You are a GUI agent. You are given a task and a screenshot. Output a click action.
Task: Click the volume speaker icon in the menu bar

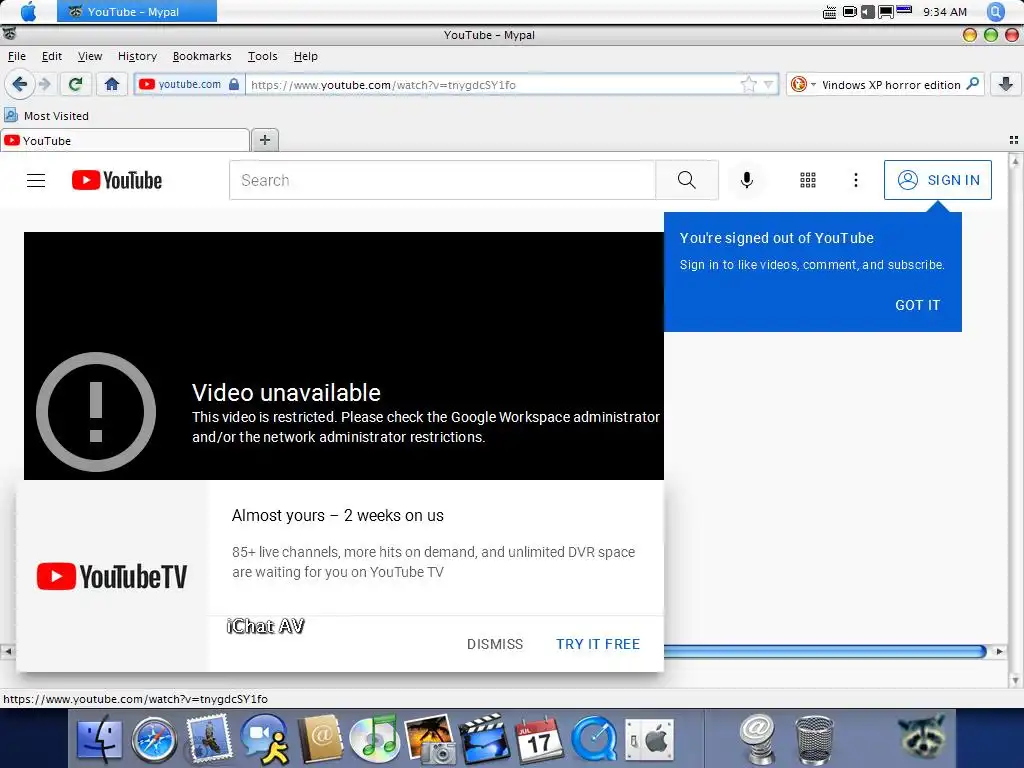[867, 12]
